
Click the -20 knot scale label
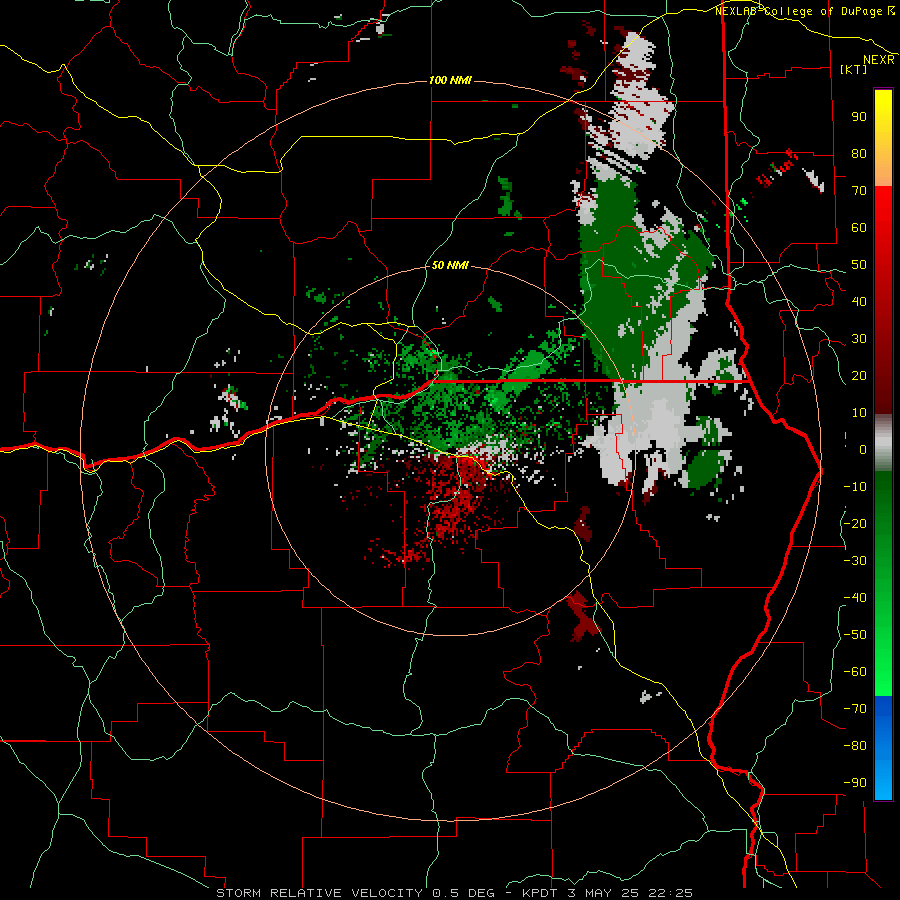pos(855,523)
